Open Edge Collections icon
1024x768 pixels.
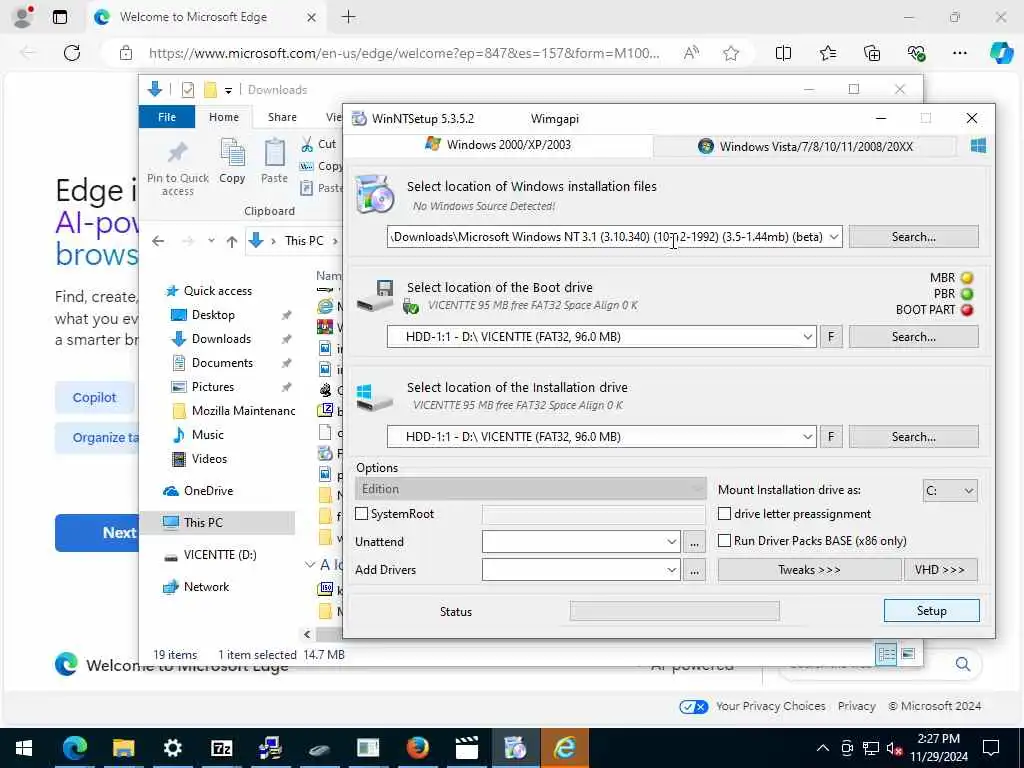(872, 53)
